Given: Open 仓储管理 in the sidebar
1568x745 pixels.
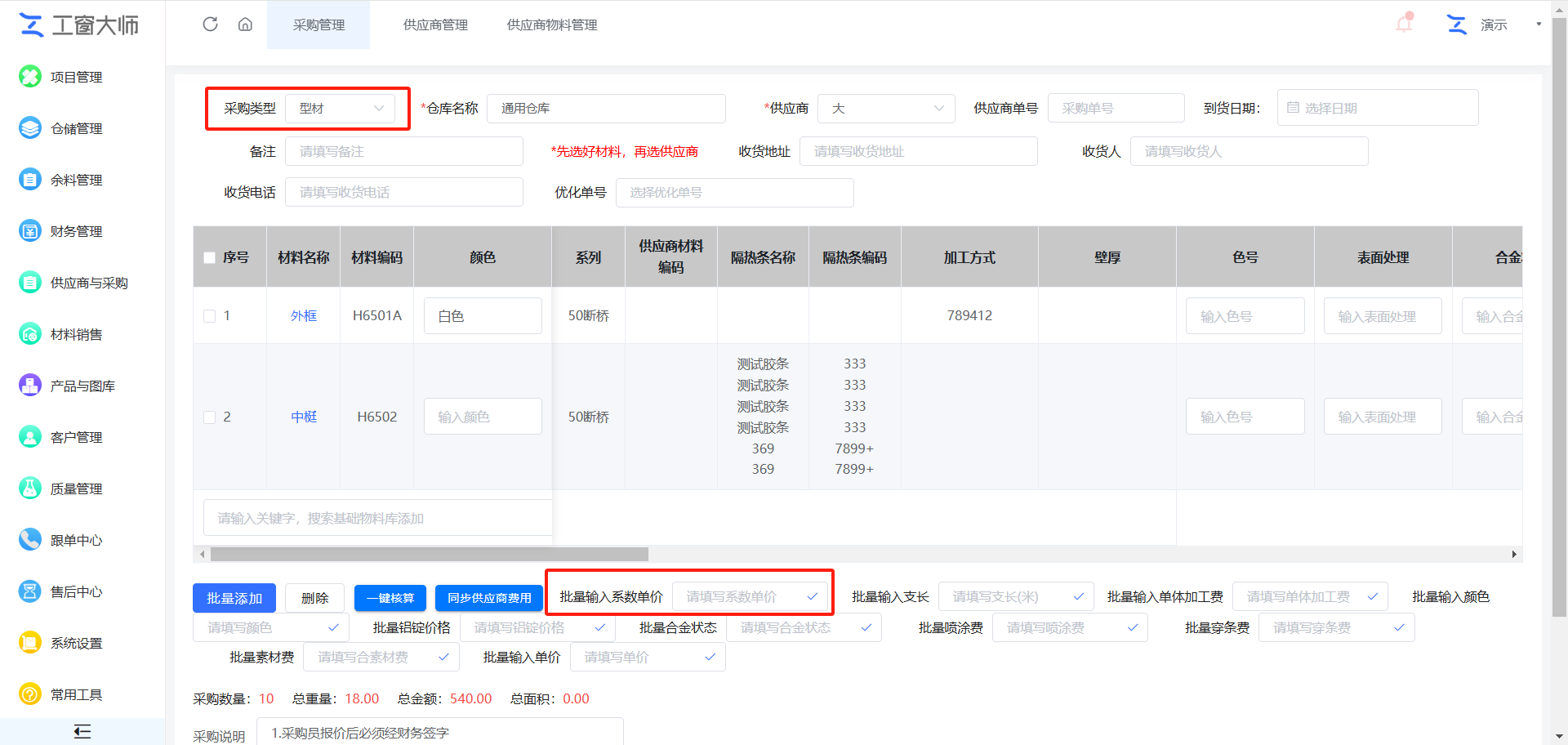Looking at the screenshot, I should pyautogui.click(x=76, y=128).
